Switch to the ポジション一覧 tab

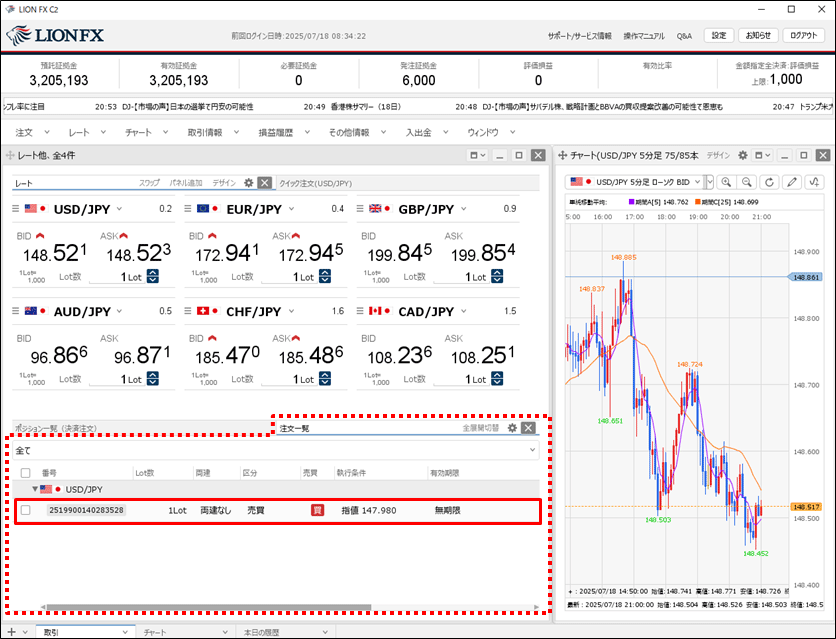pyautogui.click(x=56, y=428)
